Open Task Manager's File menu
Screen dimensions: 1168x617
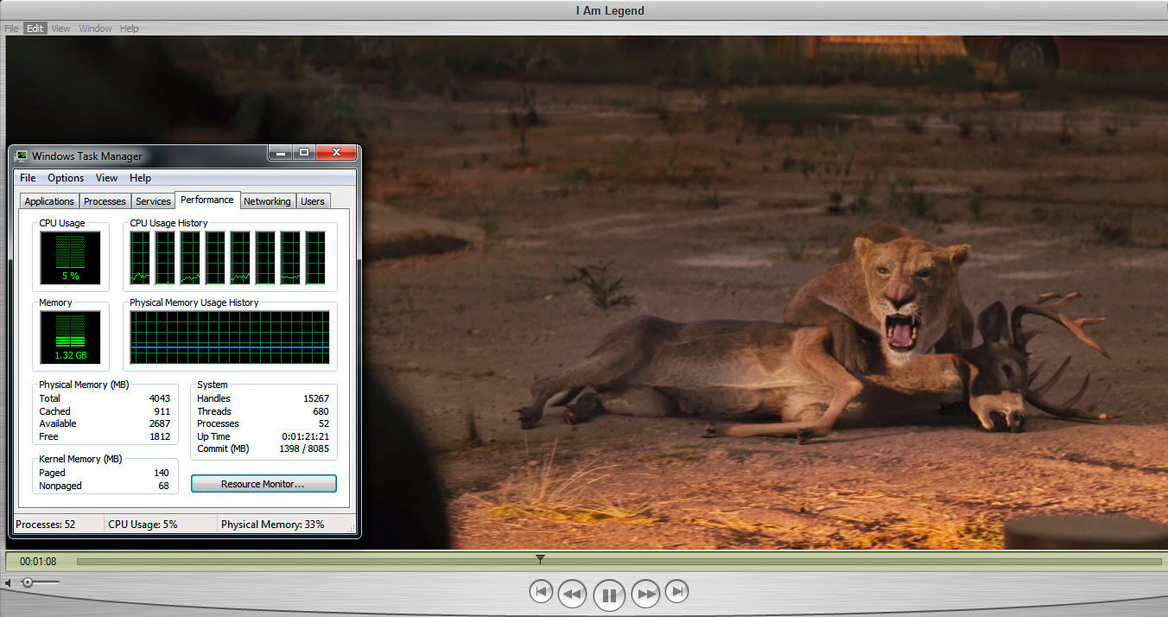[28, 178]
